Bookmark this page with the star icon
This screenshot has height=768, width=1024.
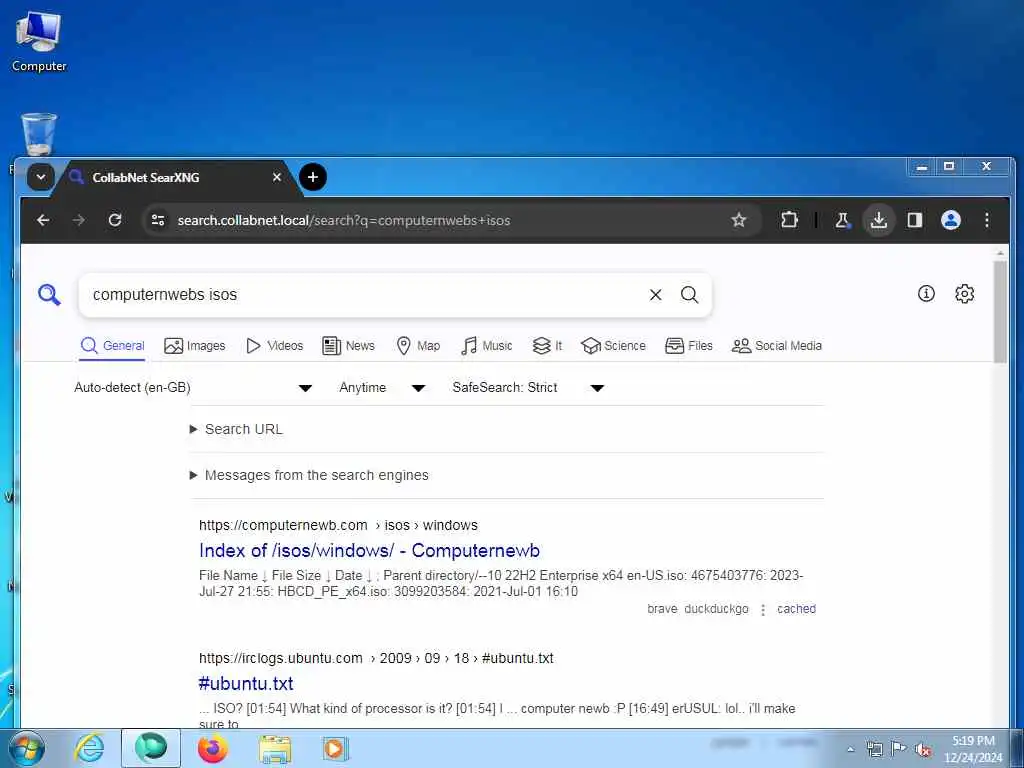pyautogui.click(x=739, y=220)
